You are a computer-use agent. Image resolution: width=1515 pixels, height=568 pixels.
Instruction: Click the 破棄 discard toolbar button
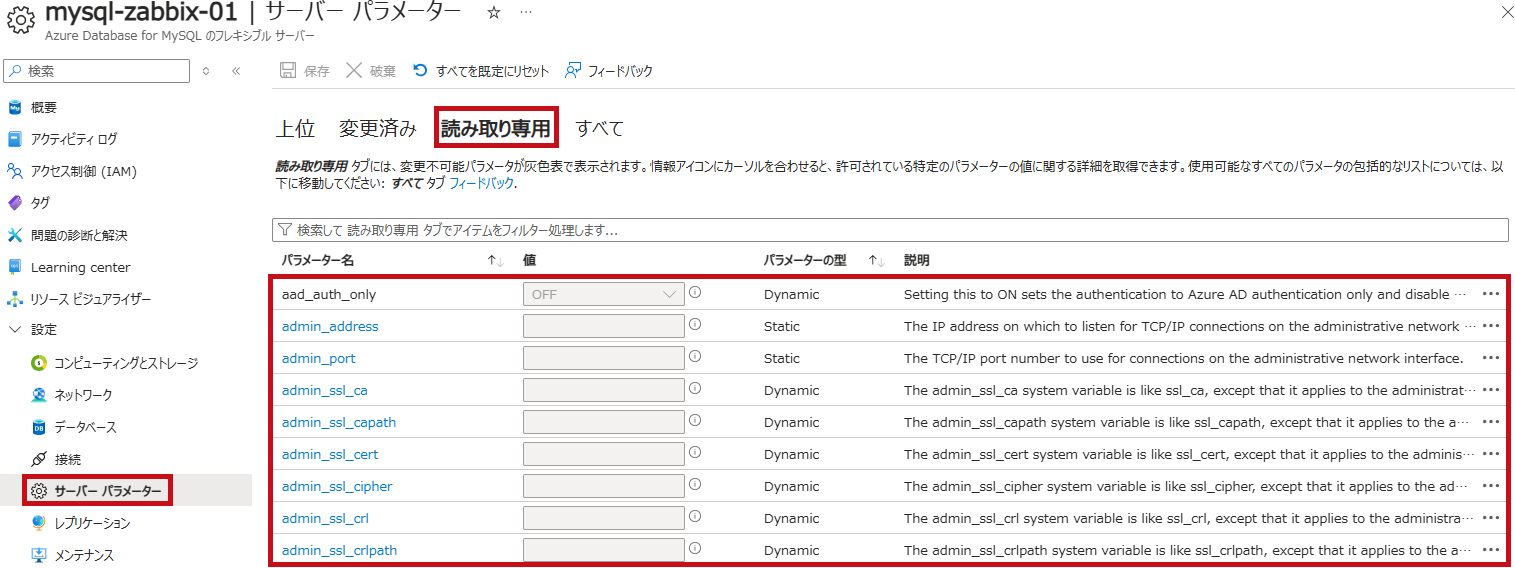[x=371, y=71]
